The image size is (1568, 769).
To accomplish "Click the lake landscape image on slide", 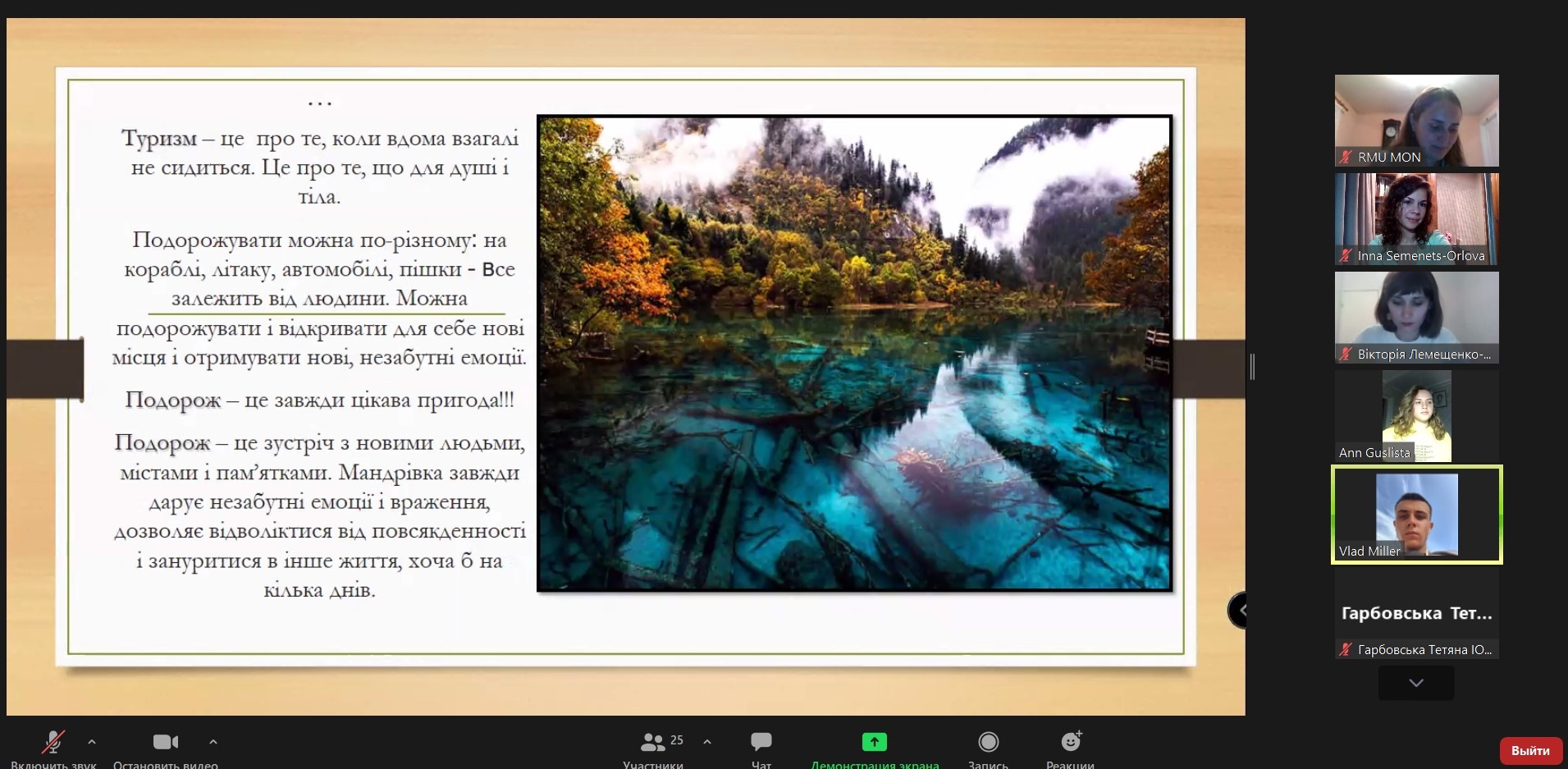I will tap(853, 353).
